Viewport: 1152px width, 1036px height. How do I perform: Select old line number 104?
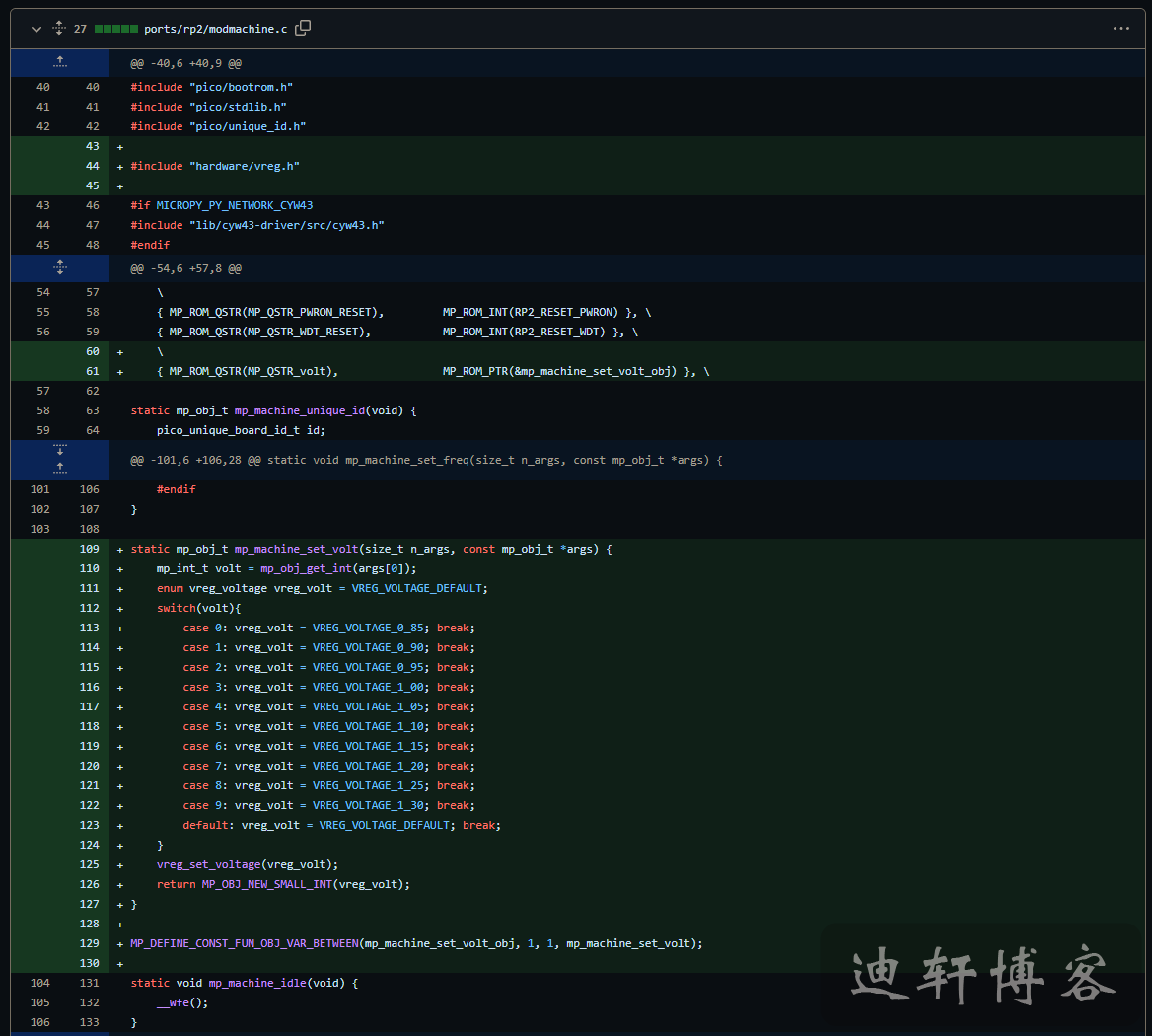39,983
